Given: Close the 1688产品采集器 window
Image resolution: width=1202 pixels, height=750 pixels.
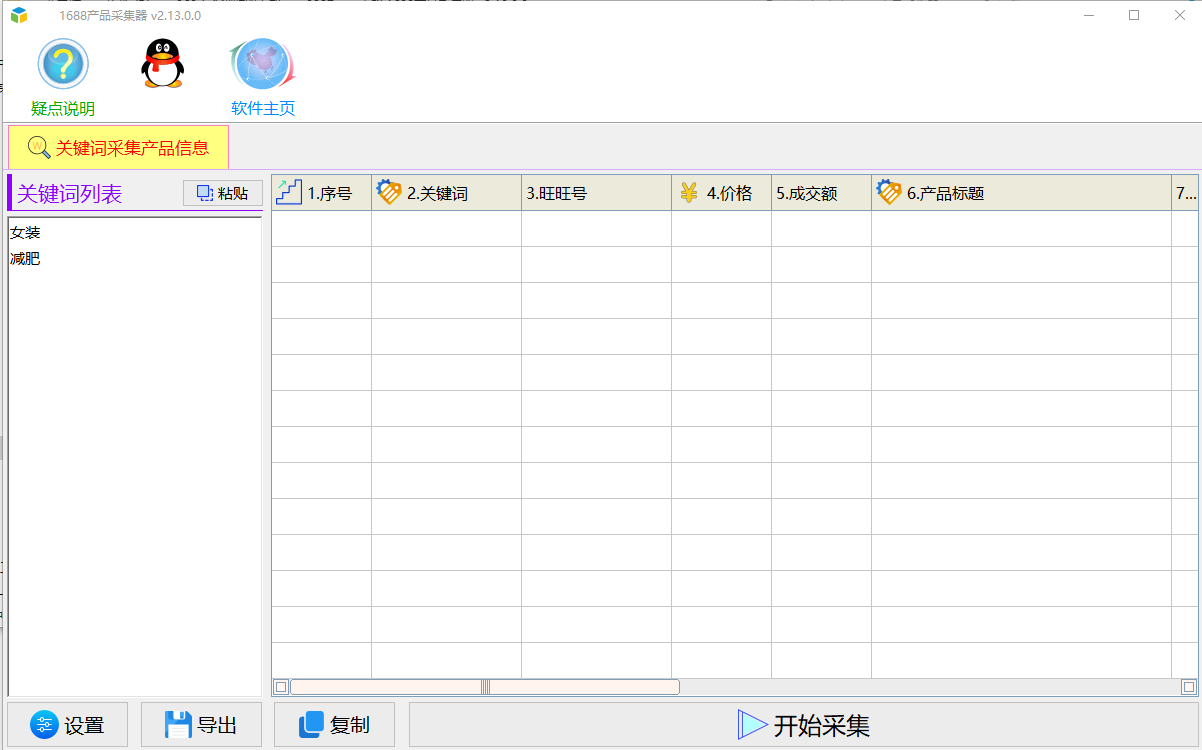Looking at the screenshot, I should (x=1179, y=15).
